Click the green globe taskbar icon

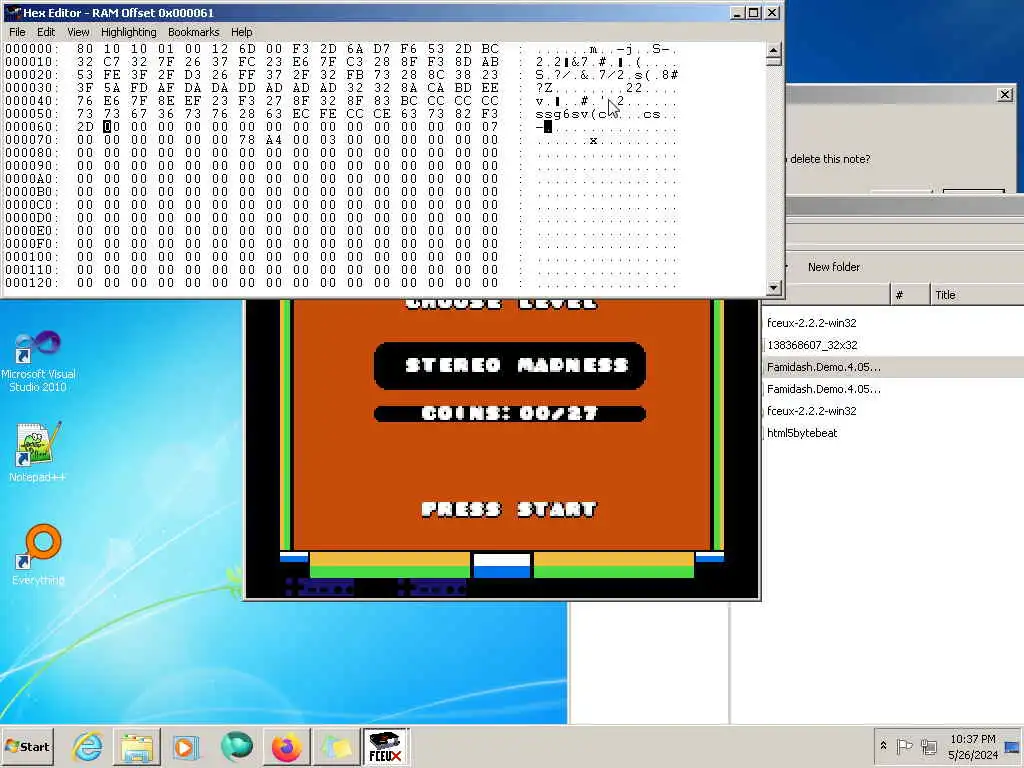[x=236, y=746]
